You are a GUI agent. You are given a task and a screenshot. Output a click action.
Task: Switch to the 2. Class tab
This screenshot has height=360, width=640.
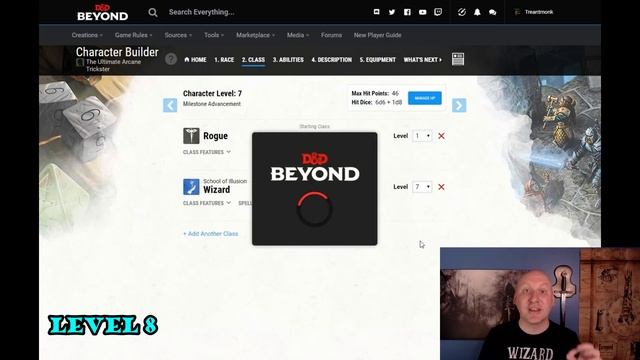pos(253,60)
